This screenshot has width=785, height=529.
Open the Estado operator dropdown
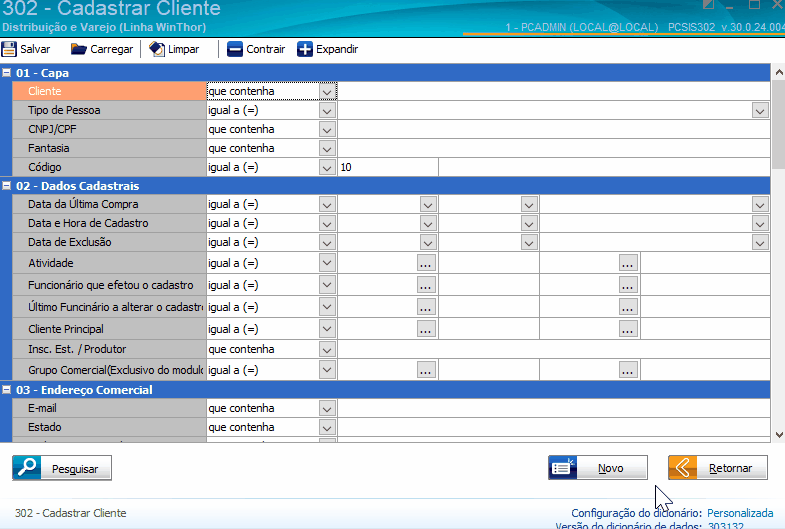pyautogui.click(x=327, y=427)
